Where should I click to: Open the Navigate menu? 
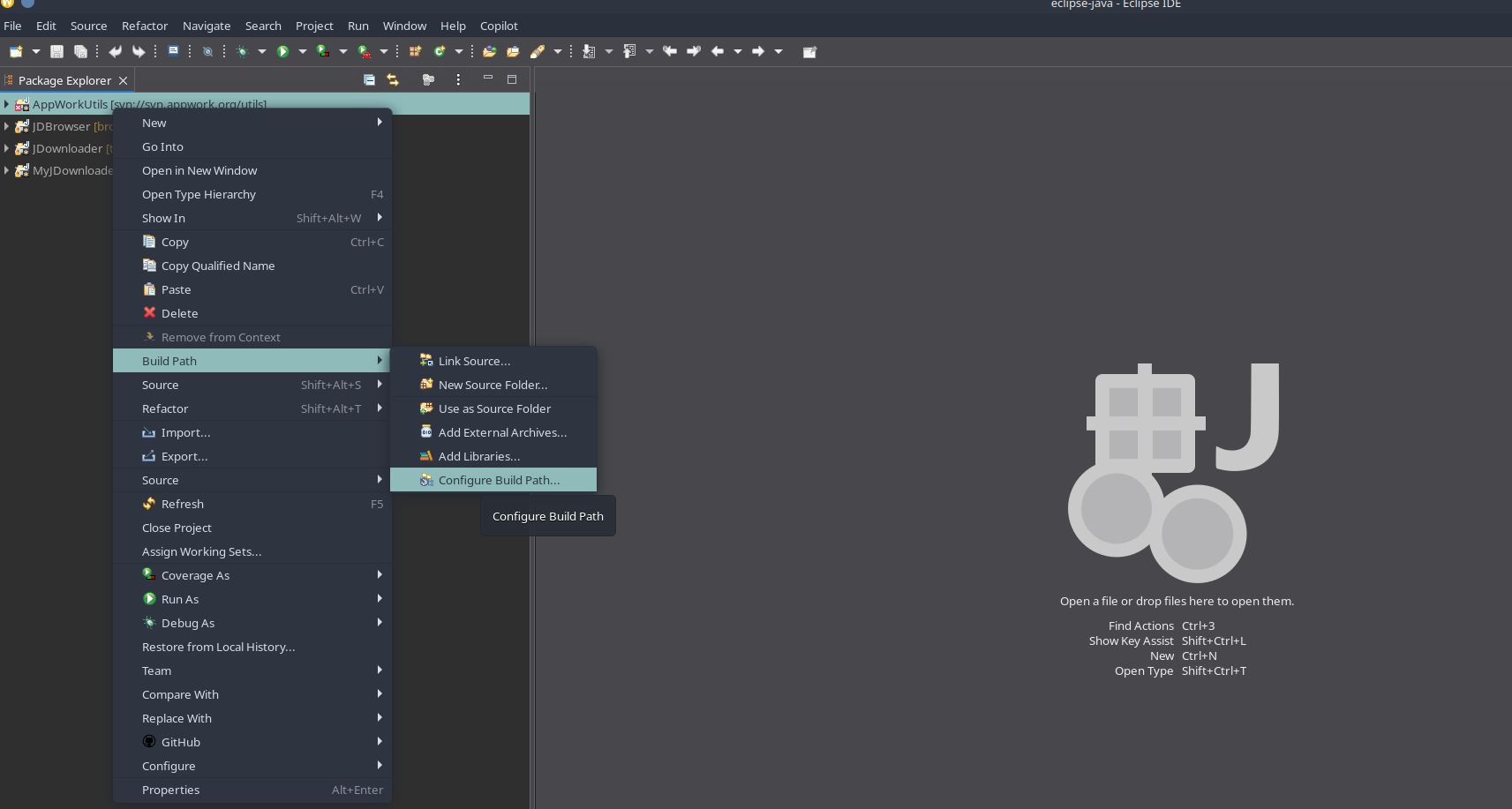pyautogui.click(x=207, y=26)
